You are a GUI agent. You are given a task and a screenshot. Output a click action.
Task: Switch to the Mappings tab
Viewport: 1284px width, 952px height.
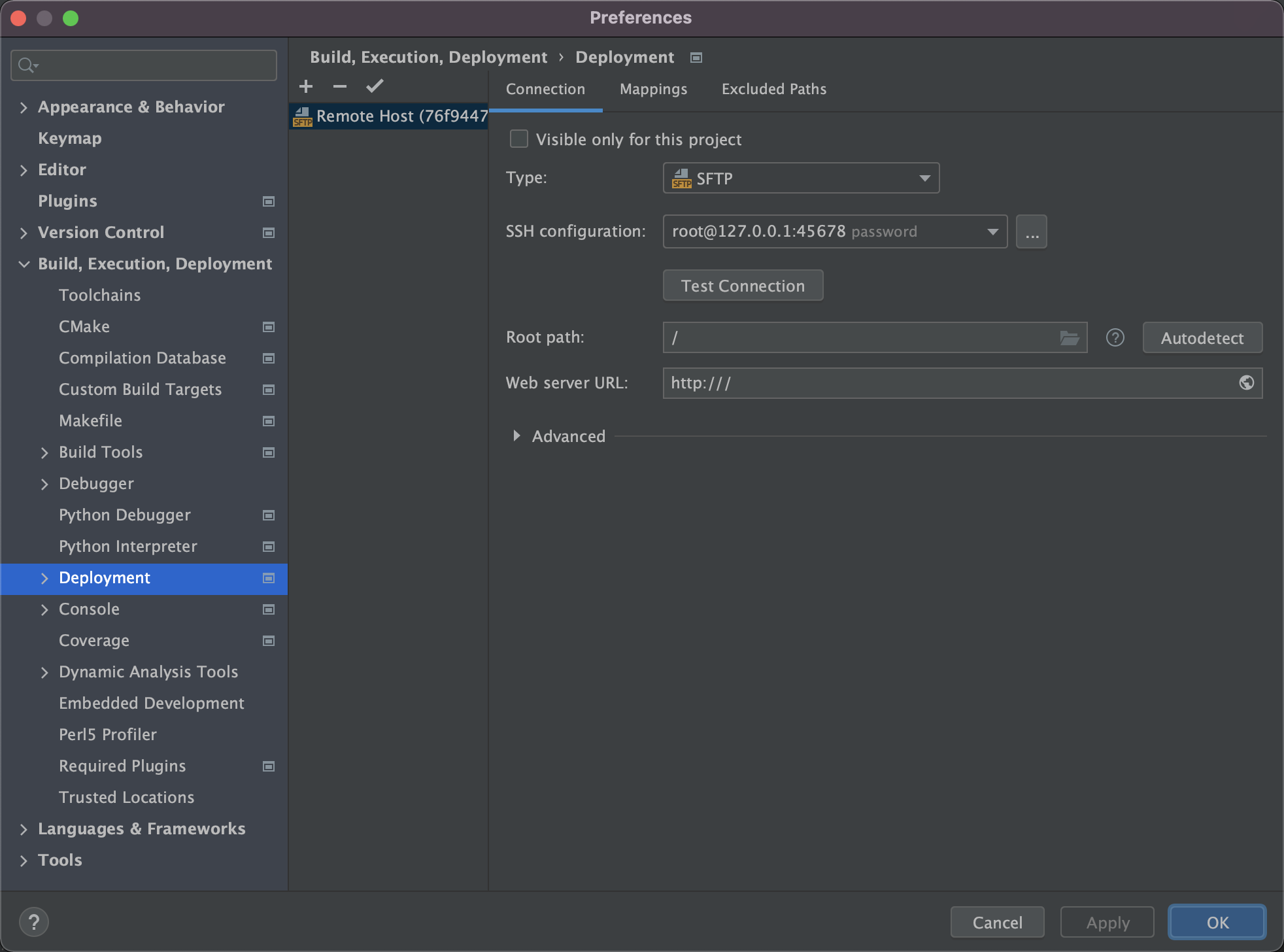click(653, 90)
